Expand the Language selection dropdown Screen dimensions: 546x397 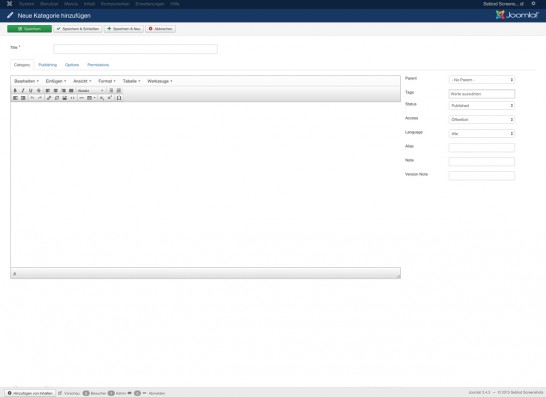click(481, 133)
